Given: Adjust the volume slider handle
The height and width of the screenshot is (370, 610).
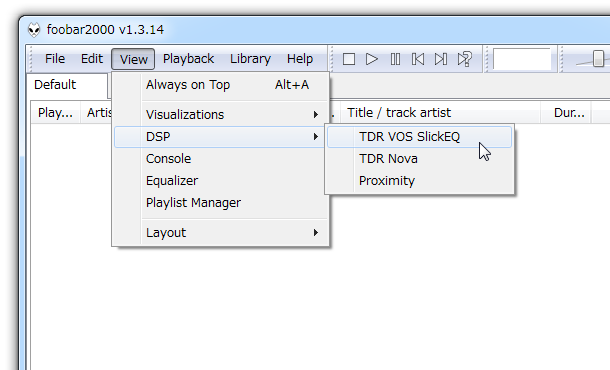Looking at the screenshot, I should click(598, 59).
